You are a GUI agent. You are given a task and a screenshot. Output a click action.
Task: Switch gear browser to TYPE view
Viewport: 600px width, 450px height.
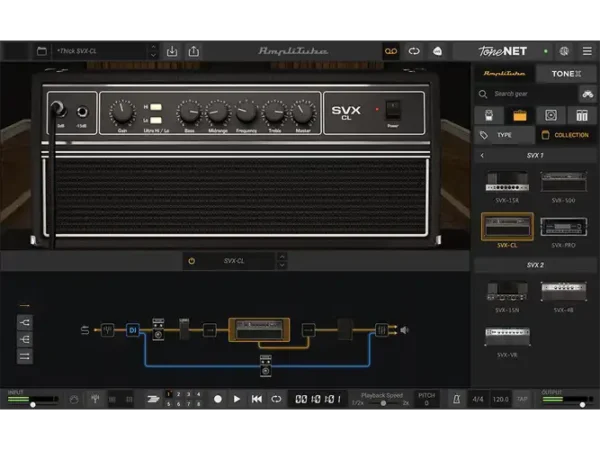(504, 135)
